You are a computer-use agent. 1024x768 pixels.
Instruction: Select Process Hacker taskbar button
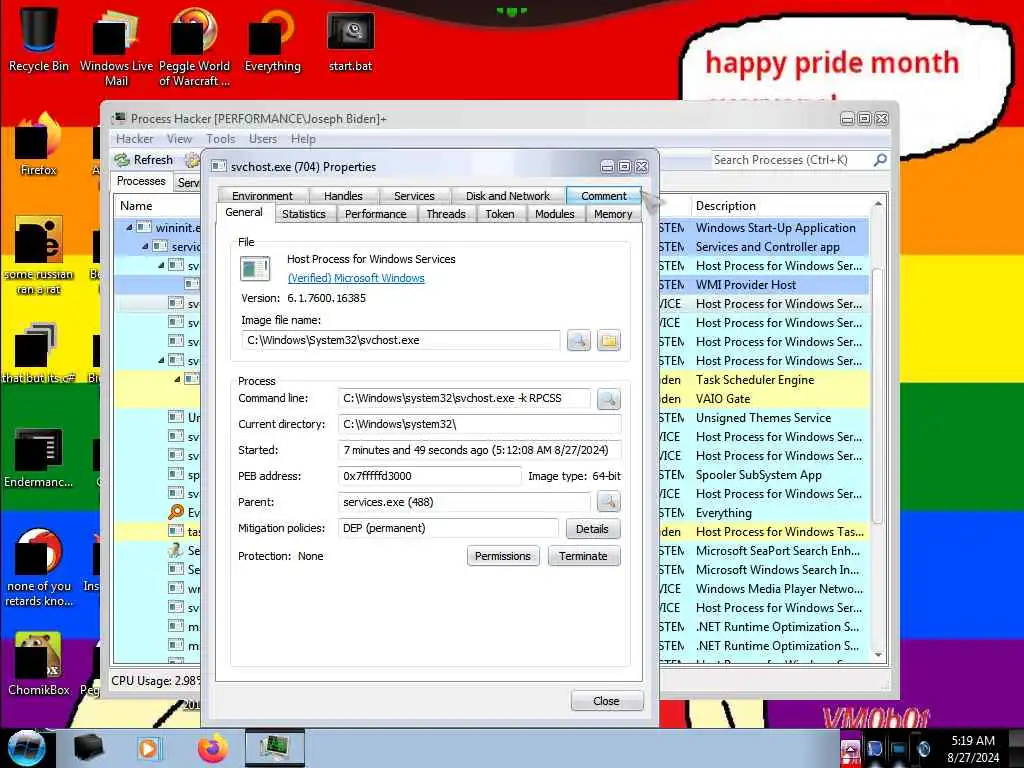point(275,748)
